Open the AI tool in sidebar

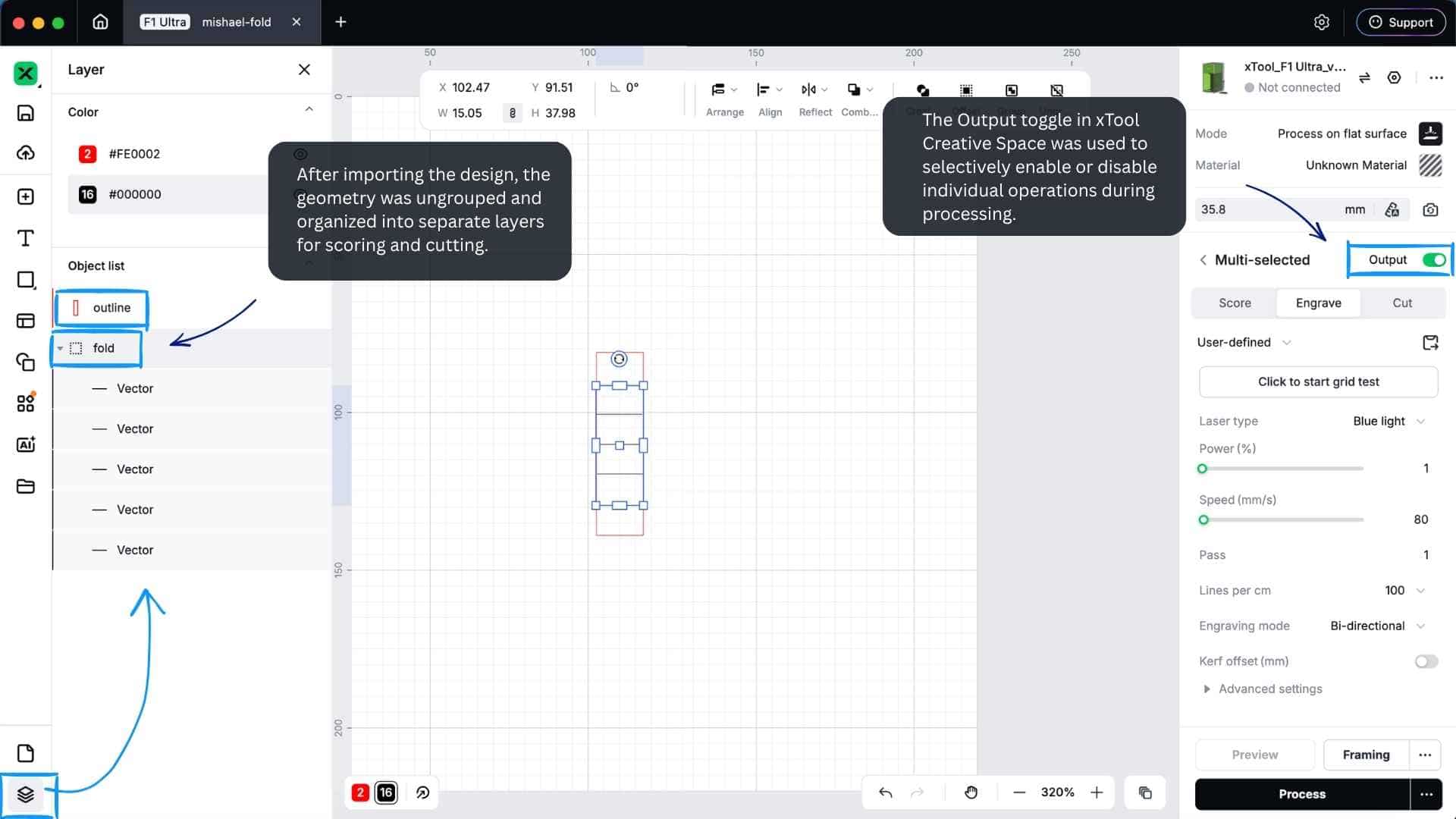26,444
